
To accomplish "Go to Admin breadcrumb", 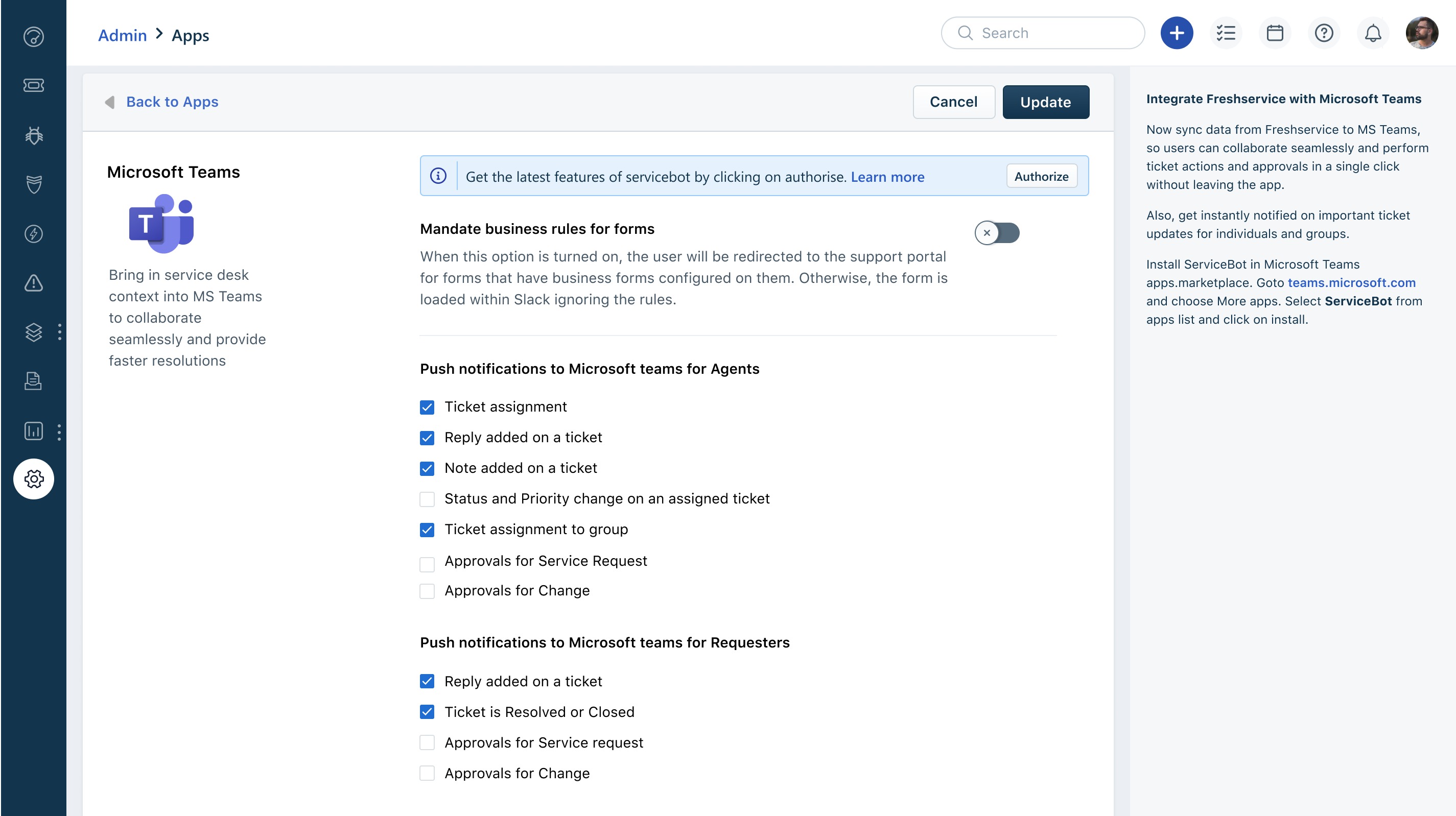I will coord(122,36).
